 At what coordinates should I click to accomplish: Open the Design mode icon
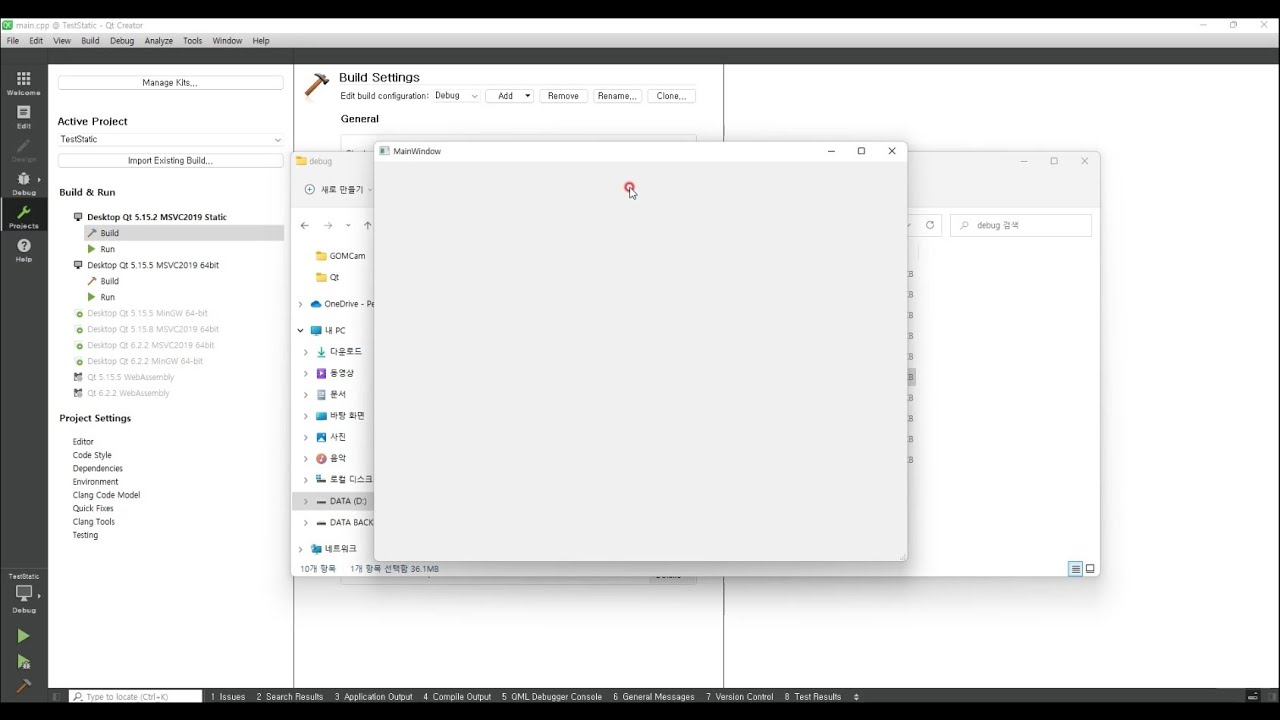(24, 151)
